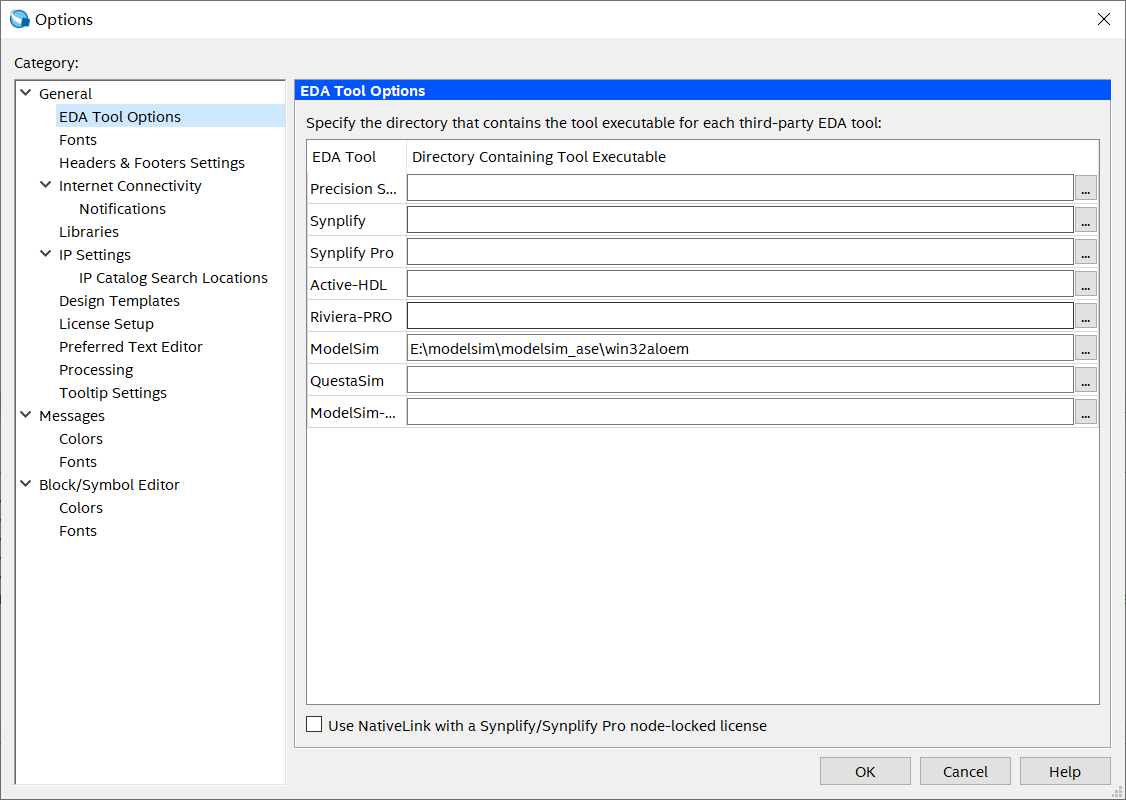This screenshot has height=800, width=1126.
Task: Select License Setup in category tree
Action: click(106, 324)
